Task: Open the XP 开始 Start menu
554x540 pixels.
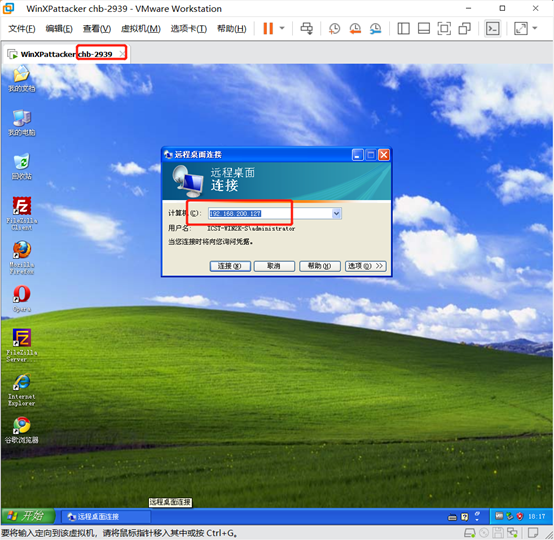Action: click(x=28, y=516)
